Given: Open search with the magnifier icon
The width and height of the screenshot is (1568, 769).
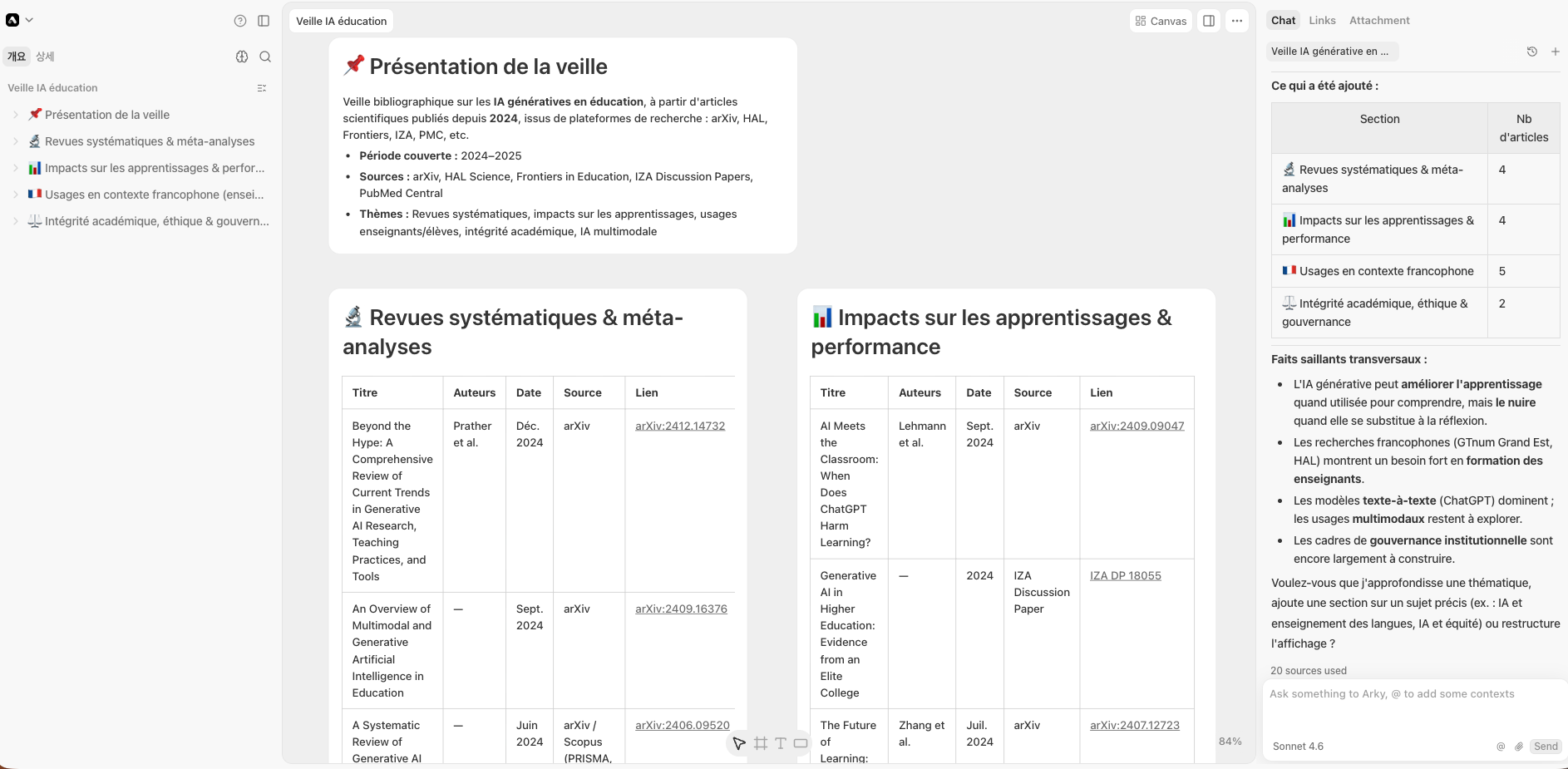Looking at the screenshot, I should click(x=265, y=57).
